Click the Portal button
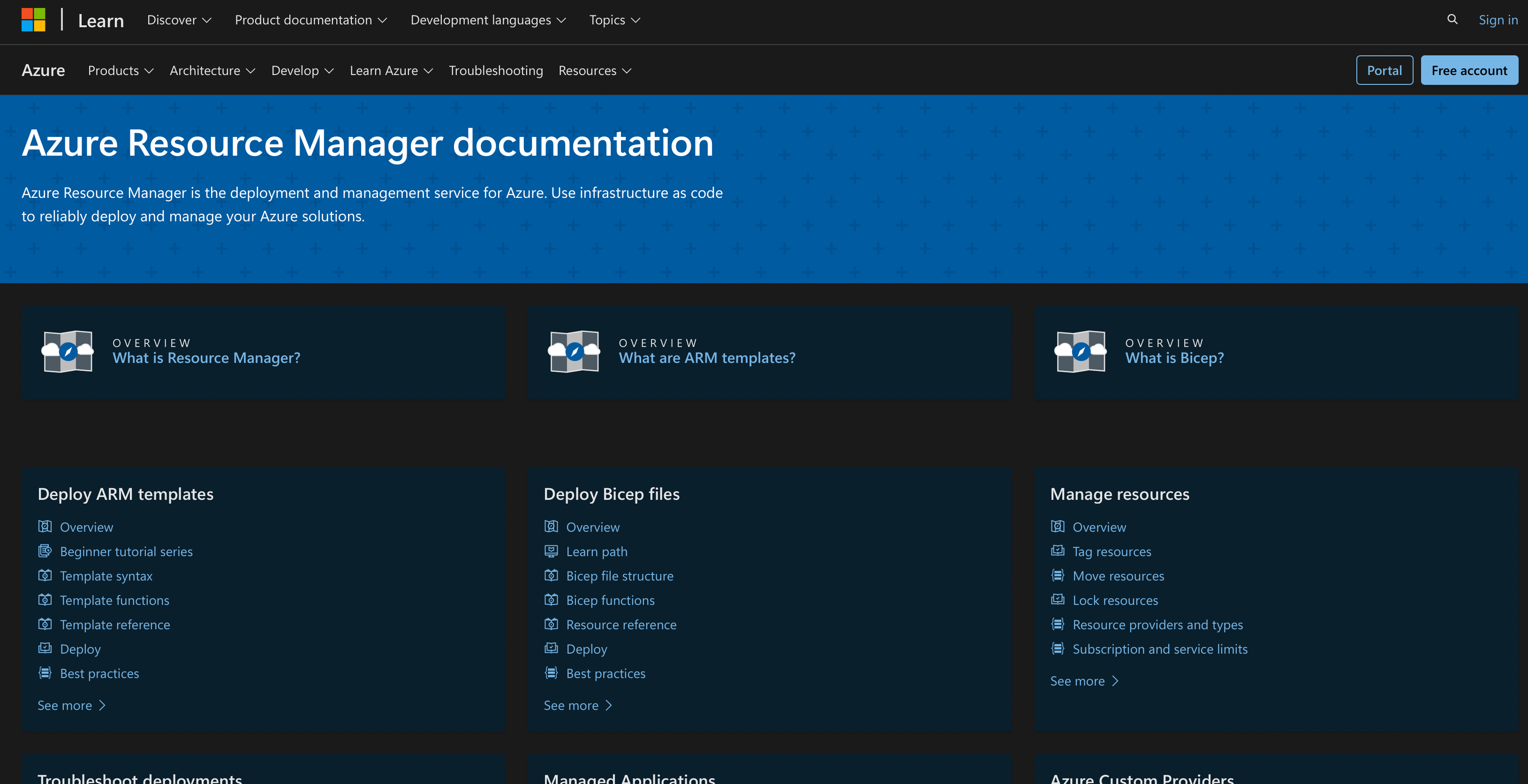The image size is (1528, 784). [1384, 70]
